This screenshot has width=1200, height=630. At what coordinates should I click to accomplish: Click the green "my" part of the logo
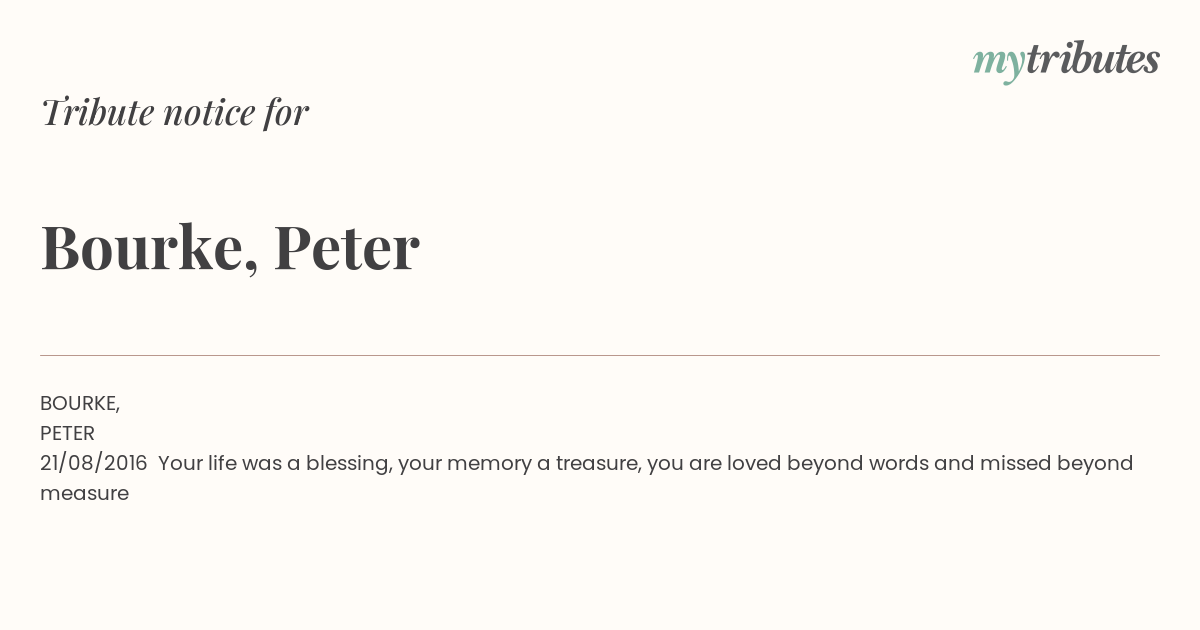point(999,65)
